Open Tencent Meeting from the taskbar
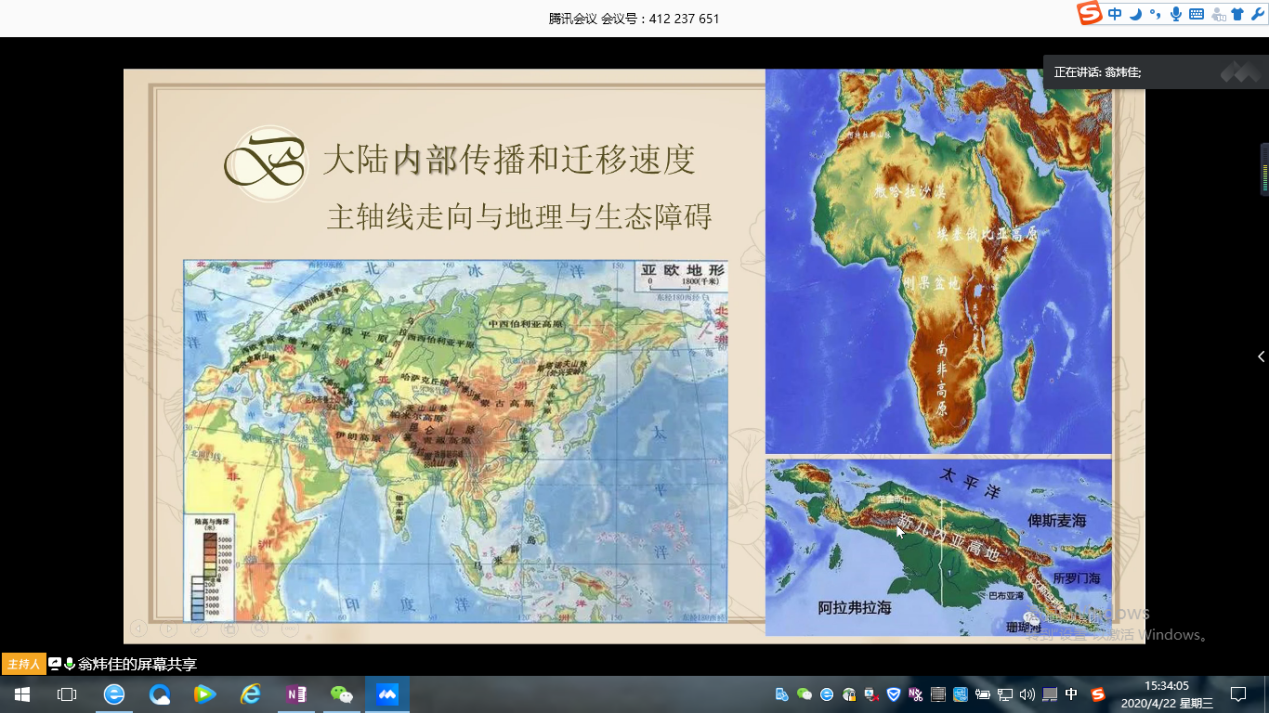The image size is (1269, 713). [x=387, y=694]
